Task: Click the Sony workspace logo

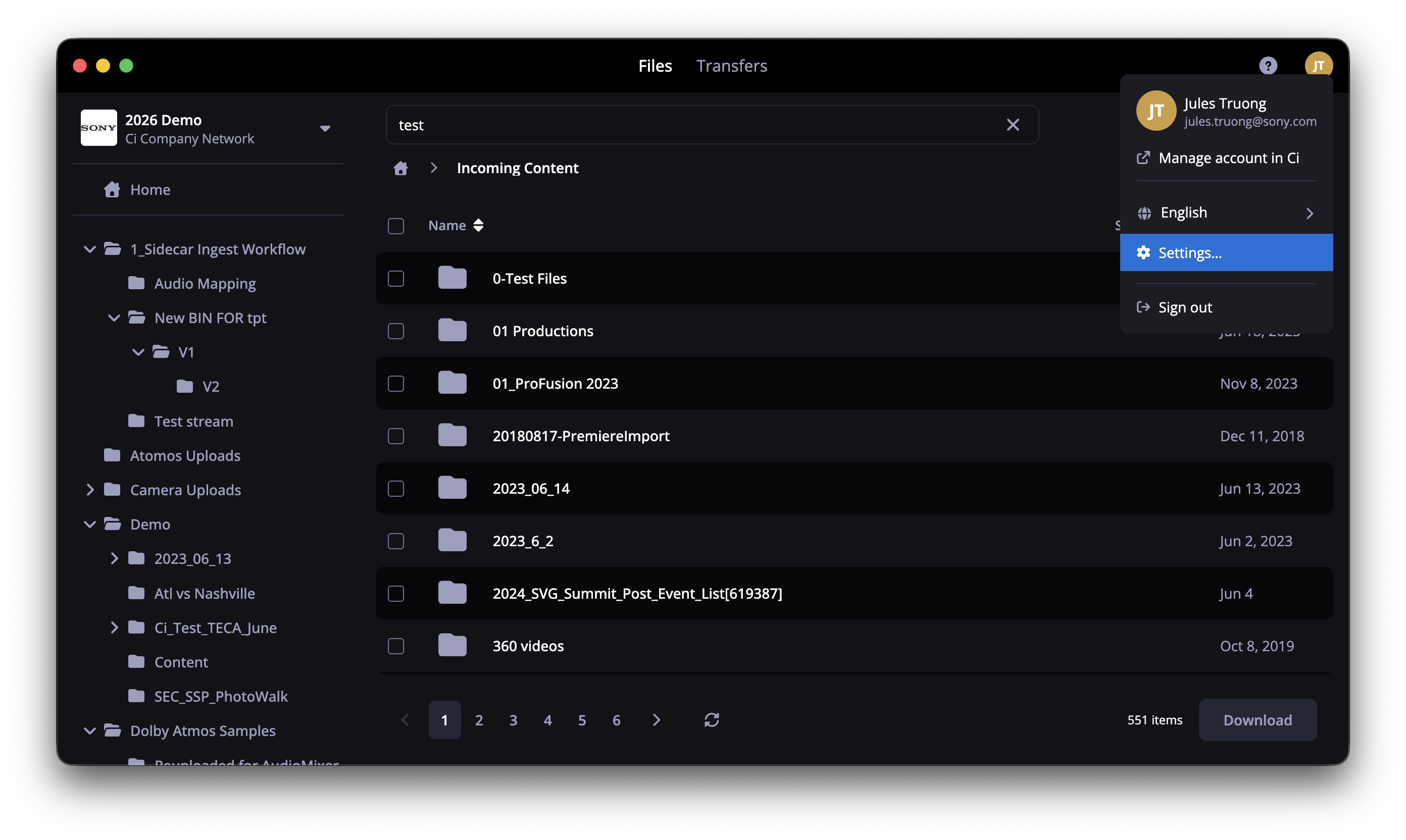Action: click(x=98, y=128)
